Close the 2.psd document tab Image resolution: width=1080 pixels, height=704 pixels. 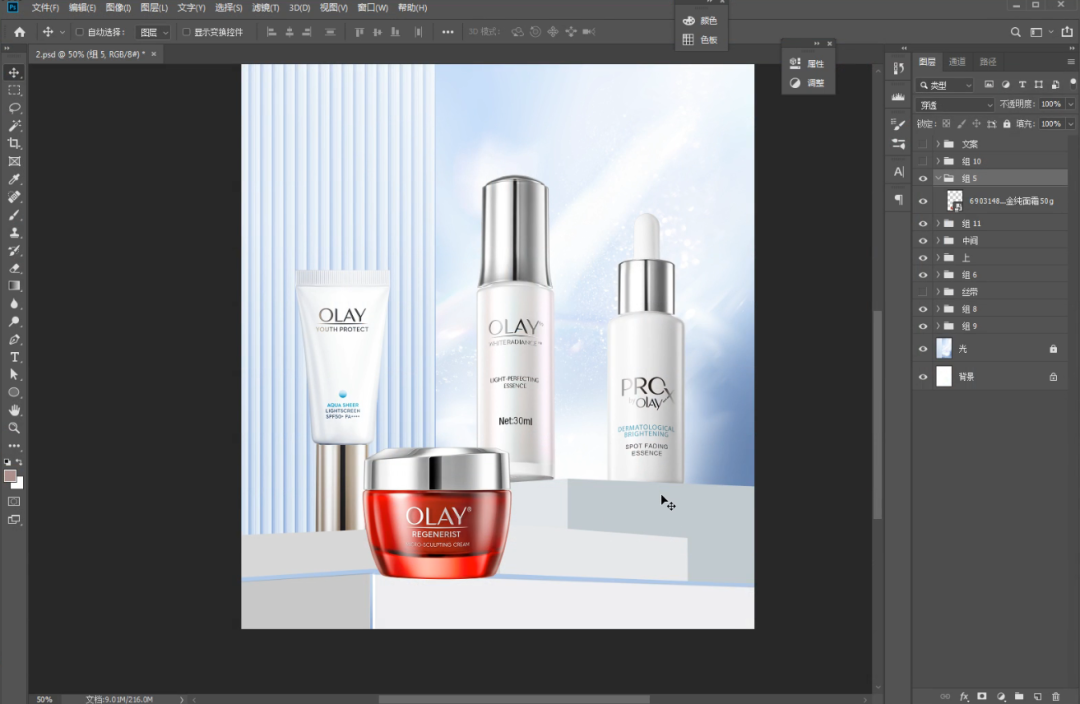coord(154,54)
